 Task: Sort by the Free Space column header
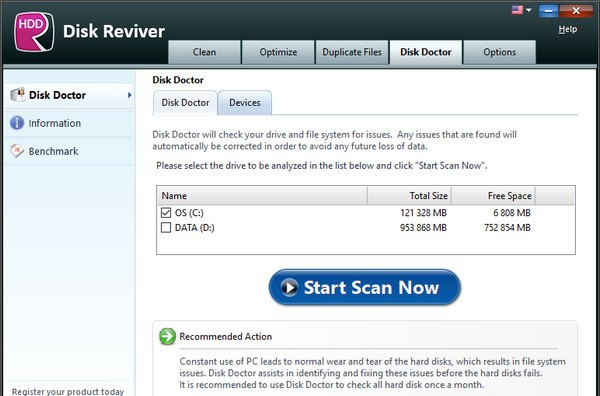(493, 196)
